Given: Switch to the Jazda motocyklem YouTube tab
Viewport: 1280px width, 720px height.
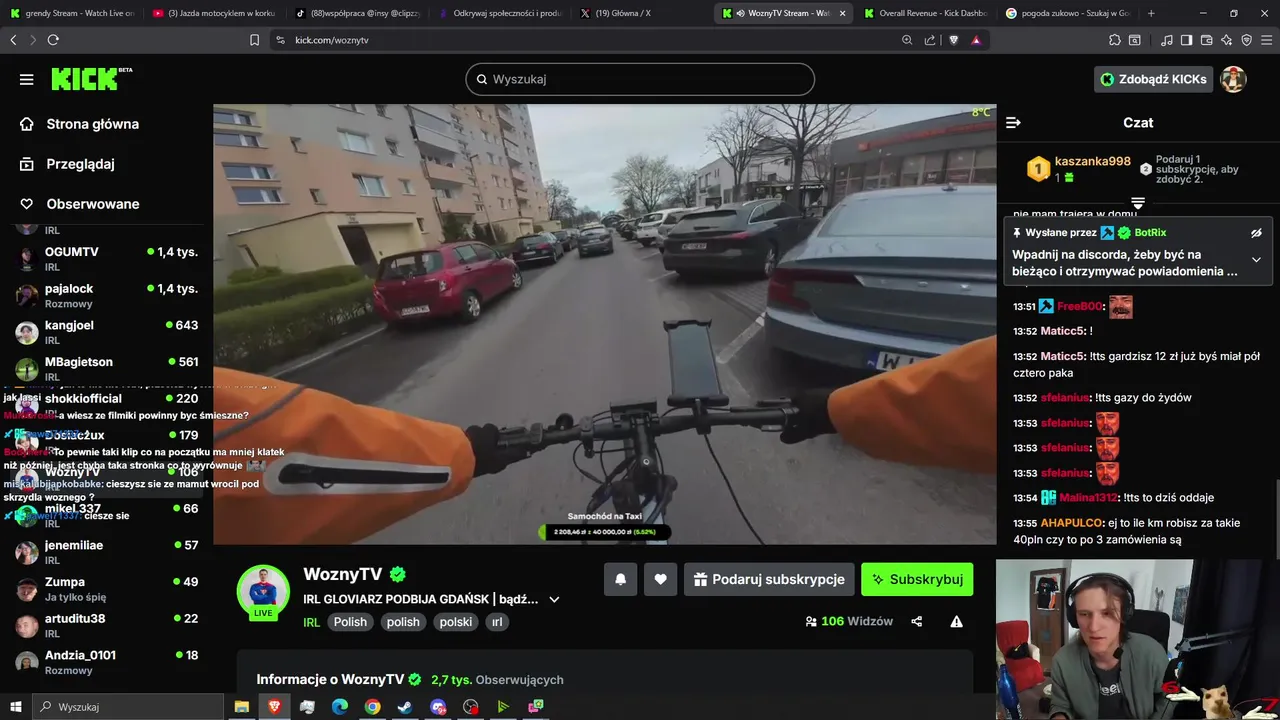Looking at the screenshot, I should point(213,13).
